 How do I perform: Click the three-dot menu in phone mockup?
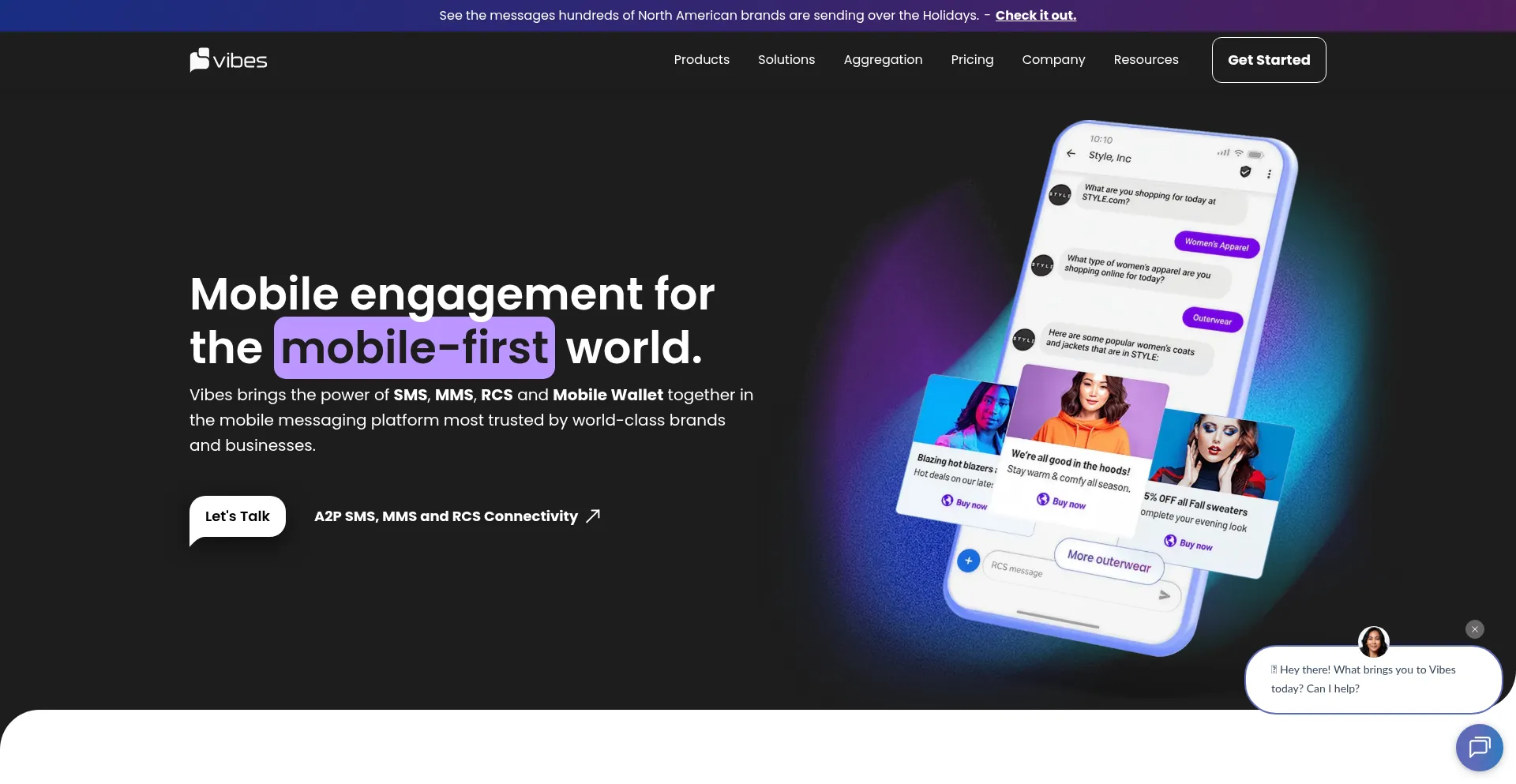1269,174
